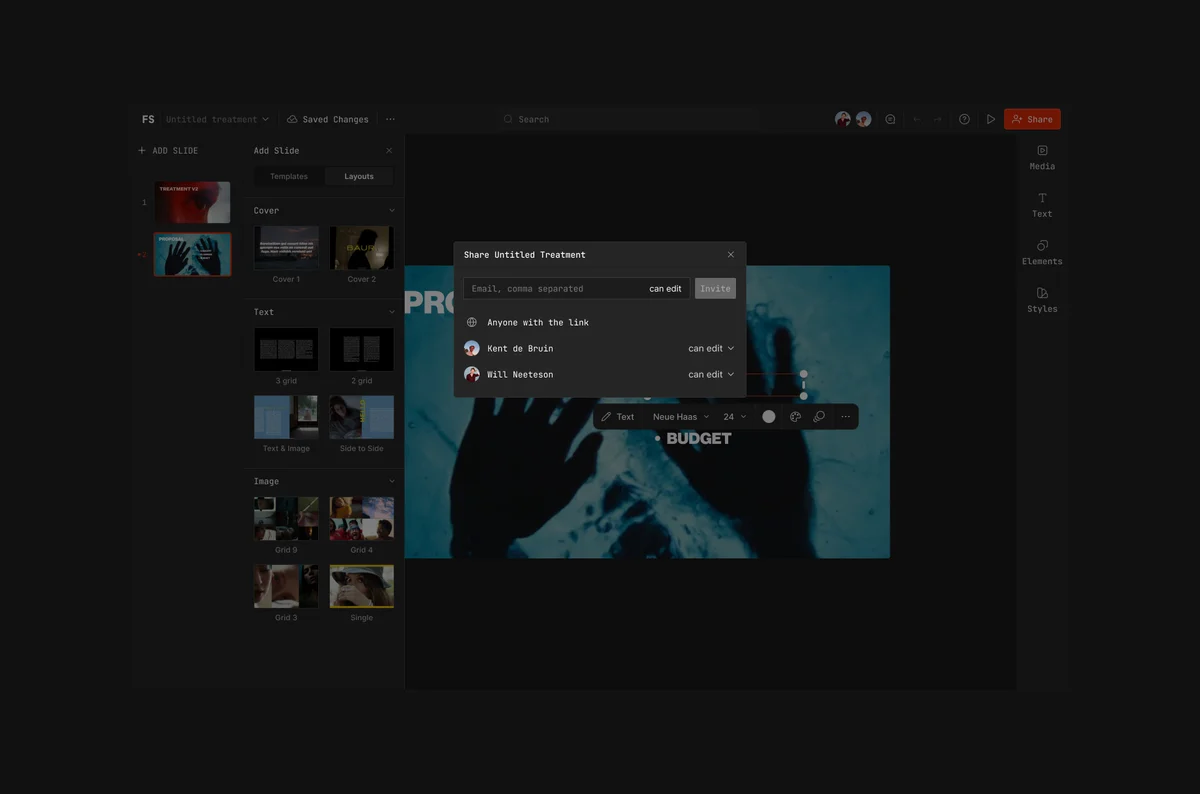Click Kent de Bruin's avatar in dialog
Viewport: 1200px width, 794px height.
tap(472, 348)
